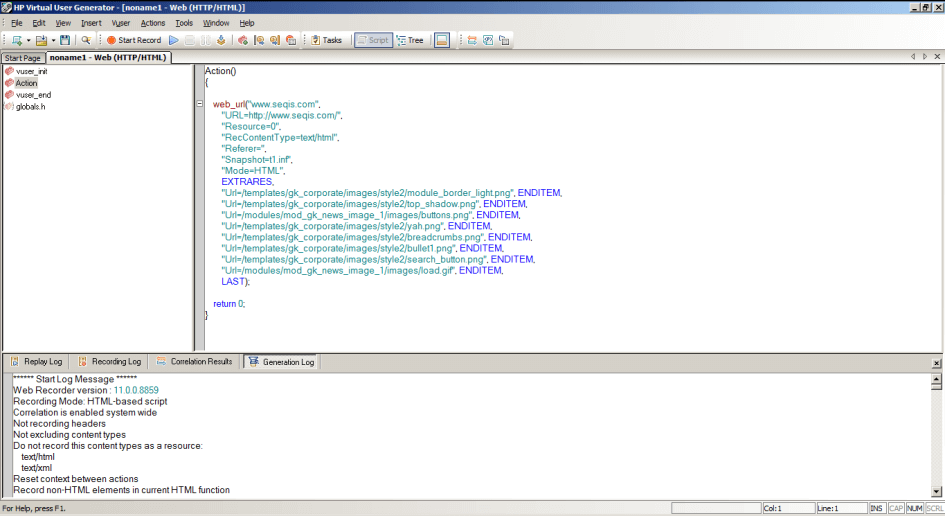The width and height of the screenshot is (945, 516).
Task: Toggle the output window display icon
Action: point(441,40)
